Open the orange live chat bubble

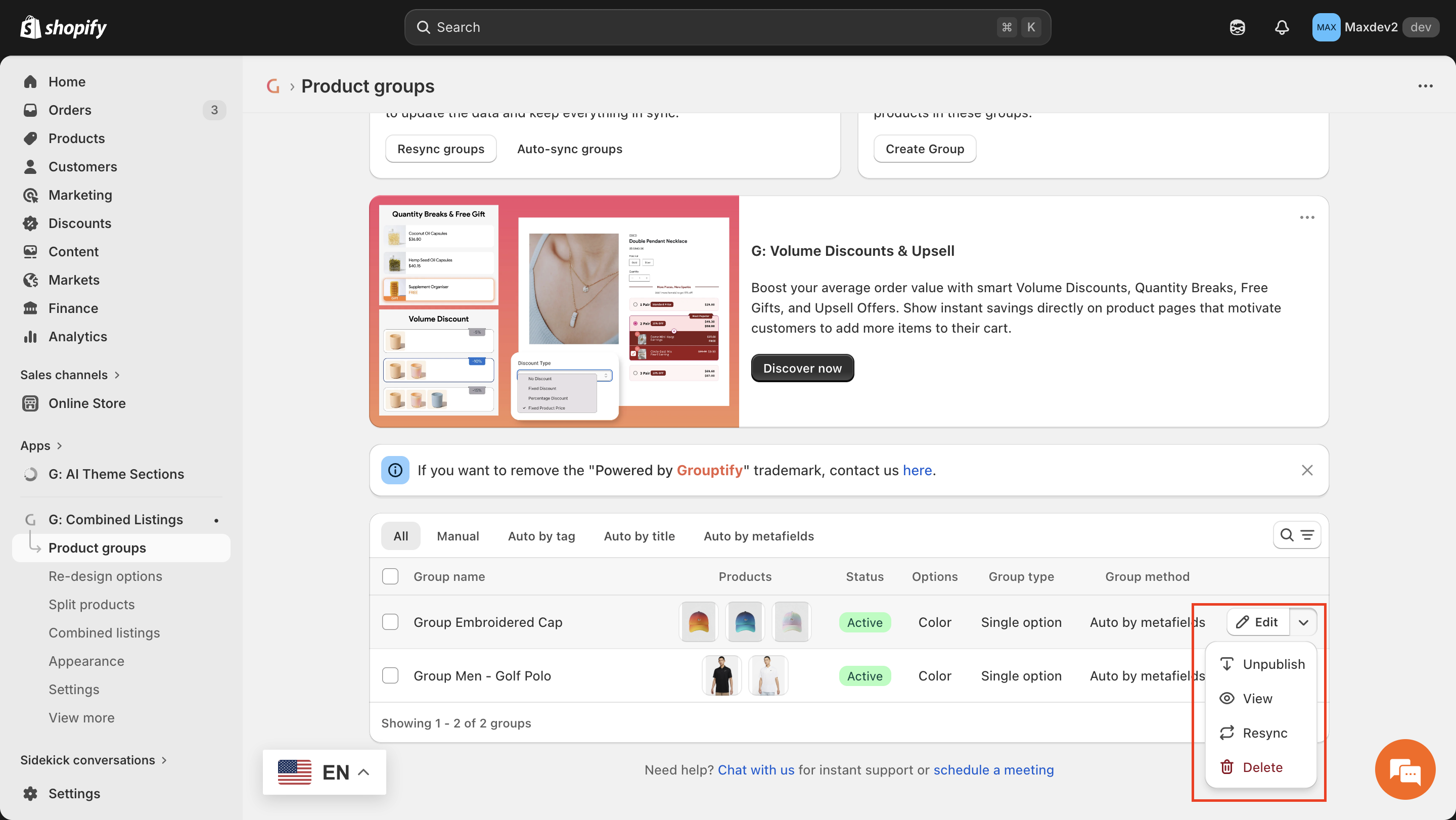[x=1404, y=770]
